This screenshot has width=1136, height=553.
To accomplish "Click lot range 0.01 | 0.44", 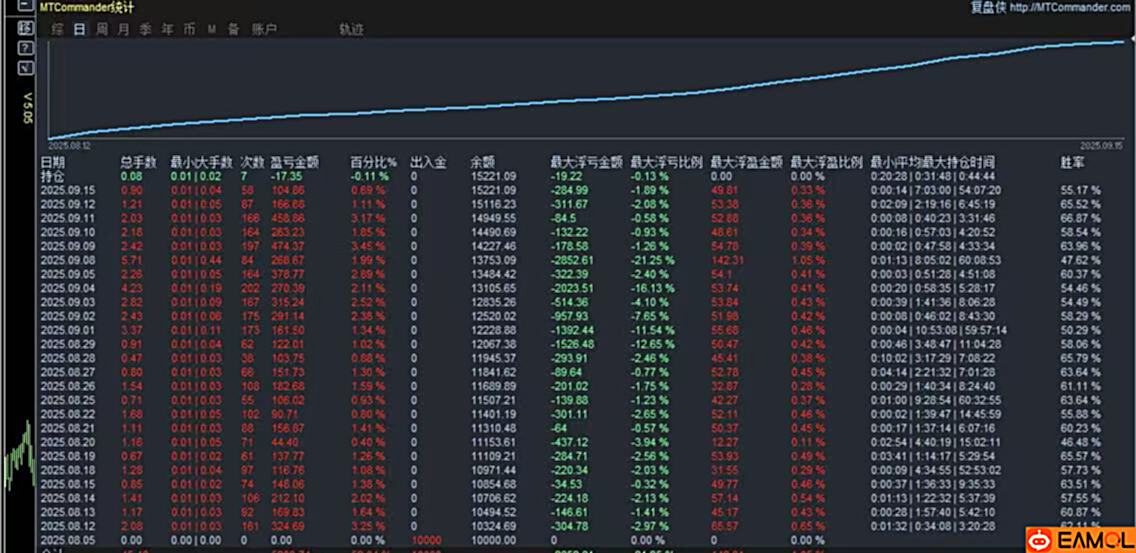I will [x=197, y=260].
